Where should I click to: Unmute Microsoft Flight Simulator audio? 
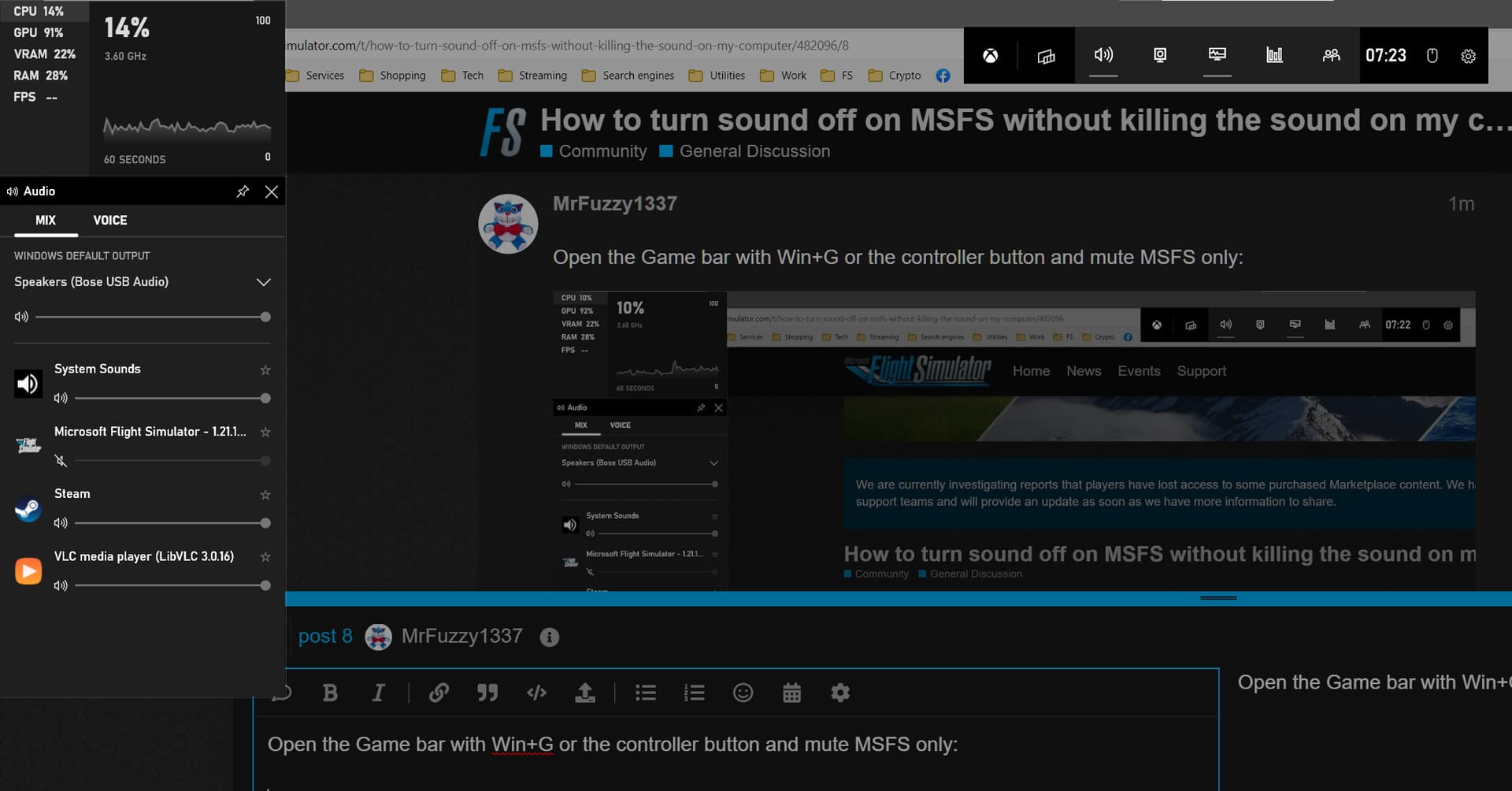pyautogui.click(x=61, y=460)
